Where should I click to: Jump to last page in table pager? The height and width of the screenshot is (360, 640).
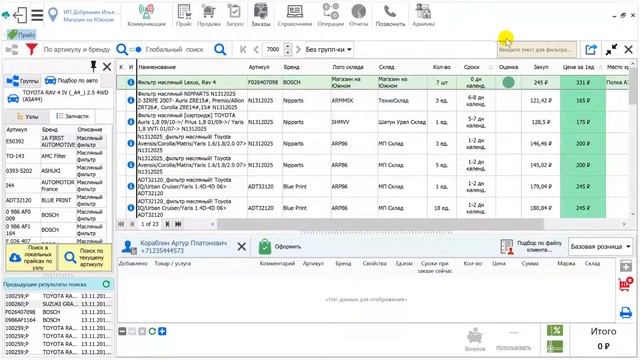pyautogui.click(x=178, y=224)
